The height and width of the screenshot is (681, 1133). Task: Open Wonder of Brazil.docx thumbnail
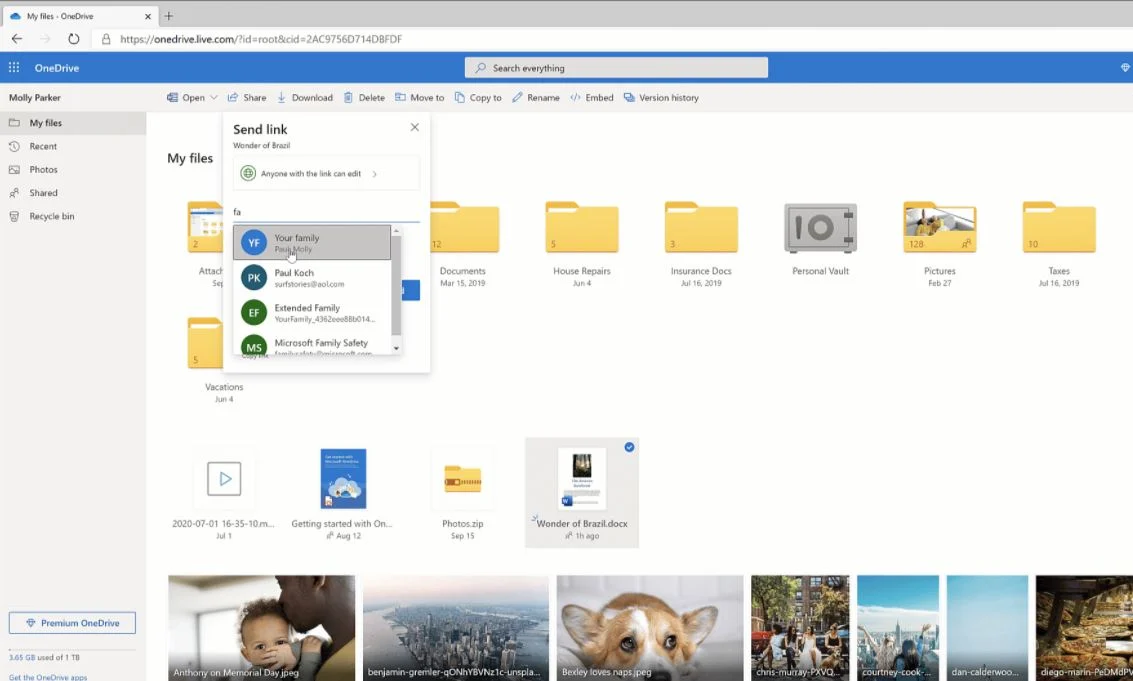pos(582,479)
